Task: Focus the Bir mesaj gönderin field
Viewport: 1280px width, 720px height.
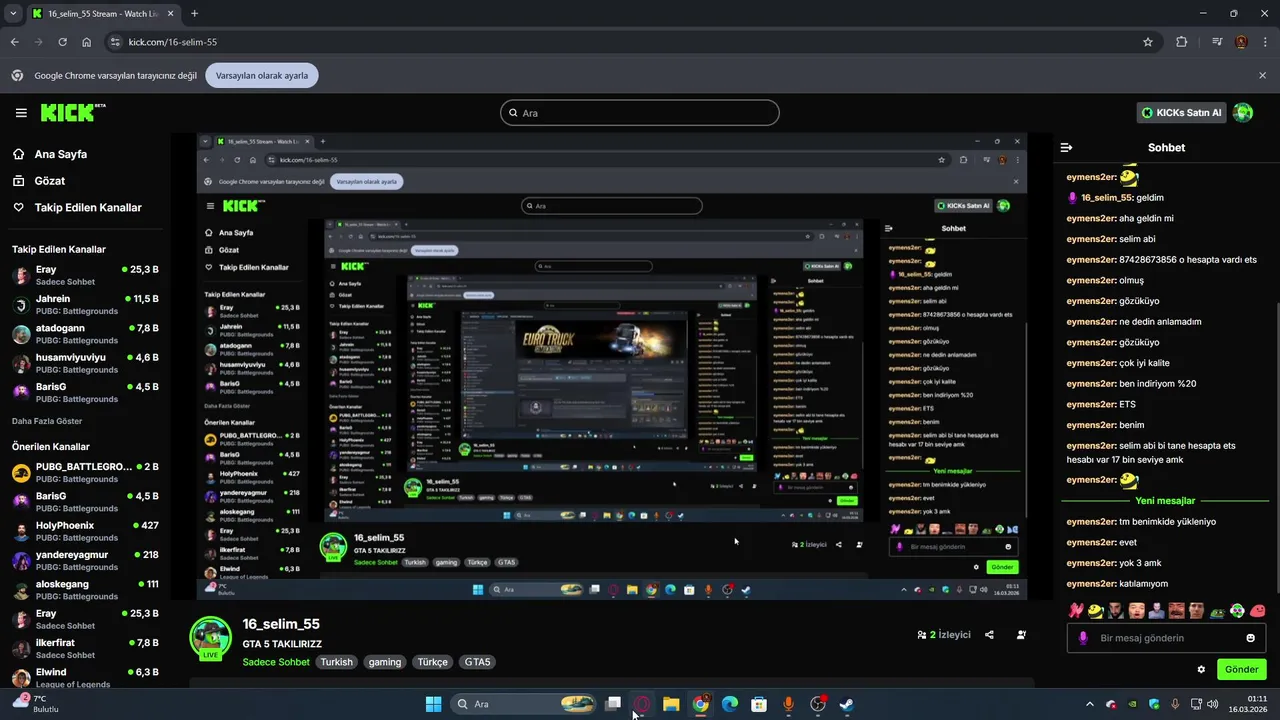Action: [x=1167, y=638]
